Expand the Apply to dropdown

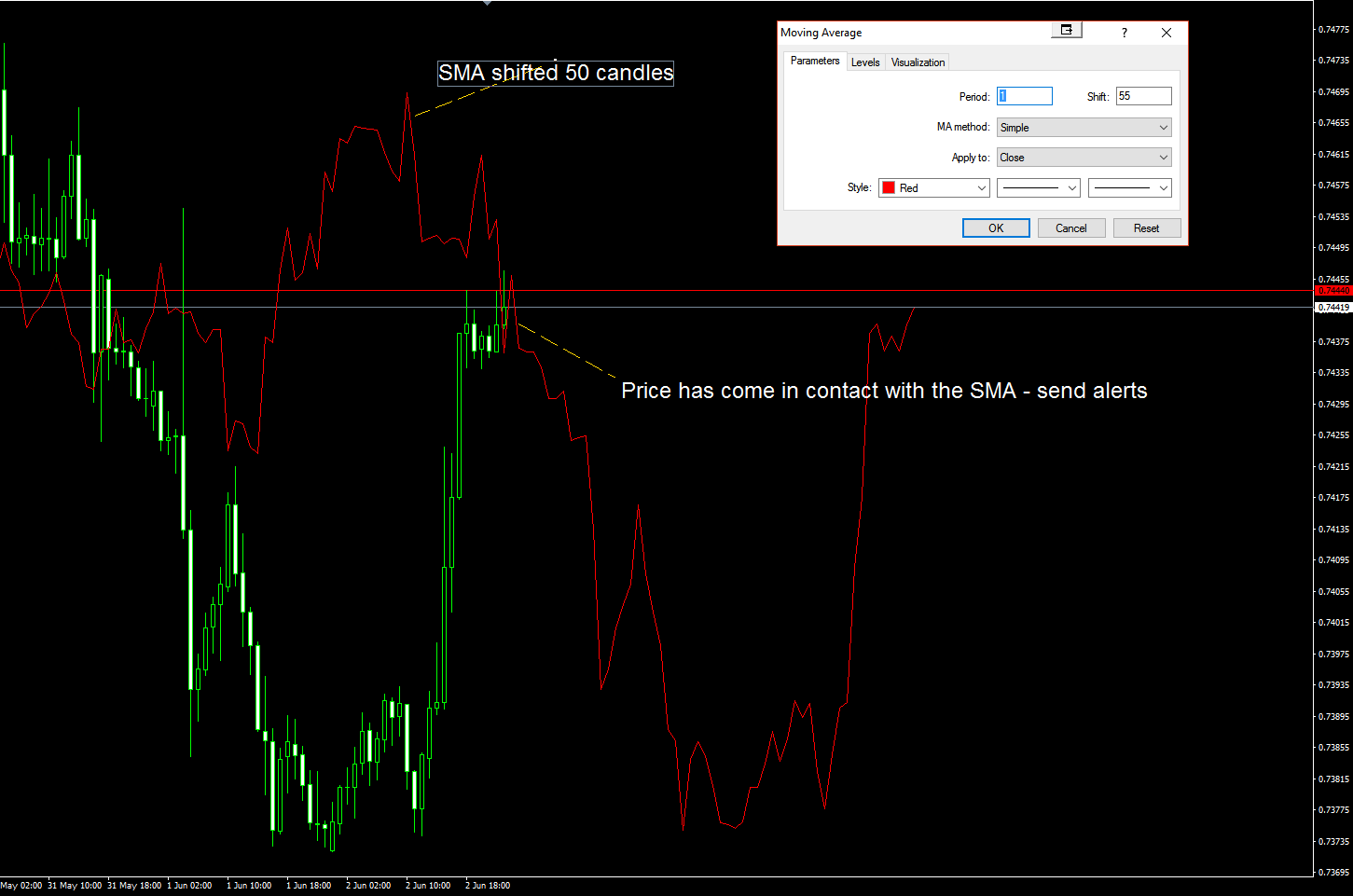click(x=1084, y=158)
